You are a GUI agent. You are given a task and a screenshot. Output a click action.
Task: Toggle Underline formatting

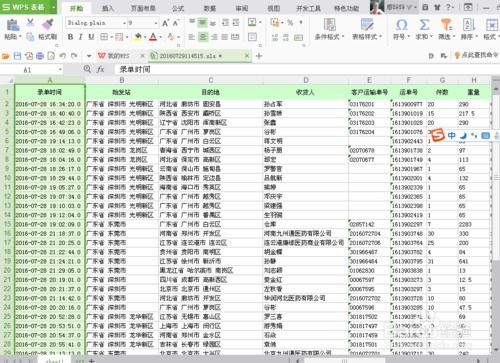pyautogui.click(x=91, y=37)
